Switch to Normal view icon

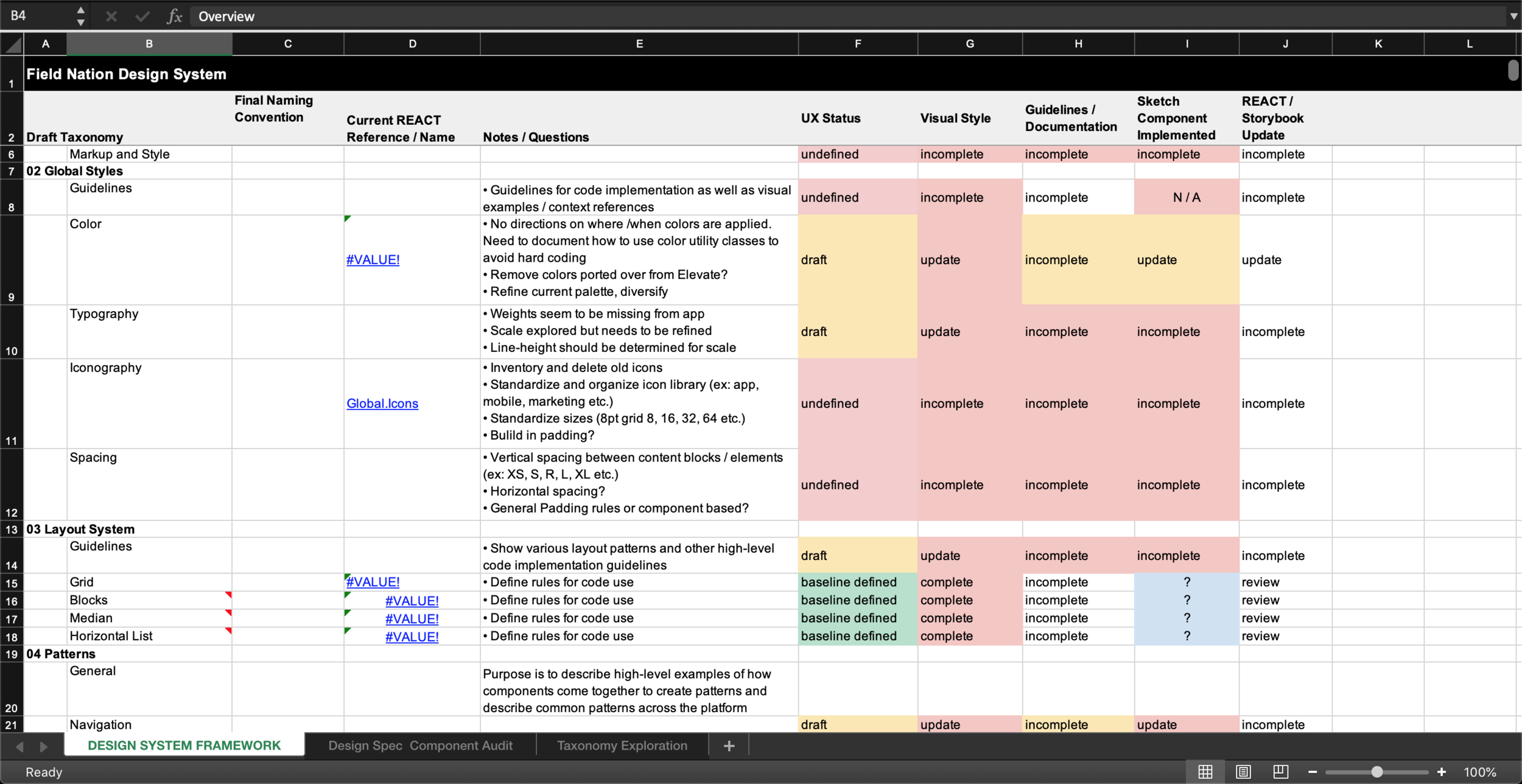pyautogui.click(x=1205, y=772)
